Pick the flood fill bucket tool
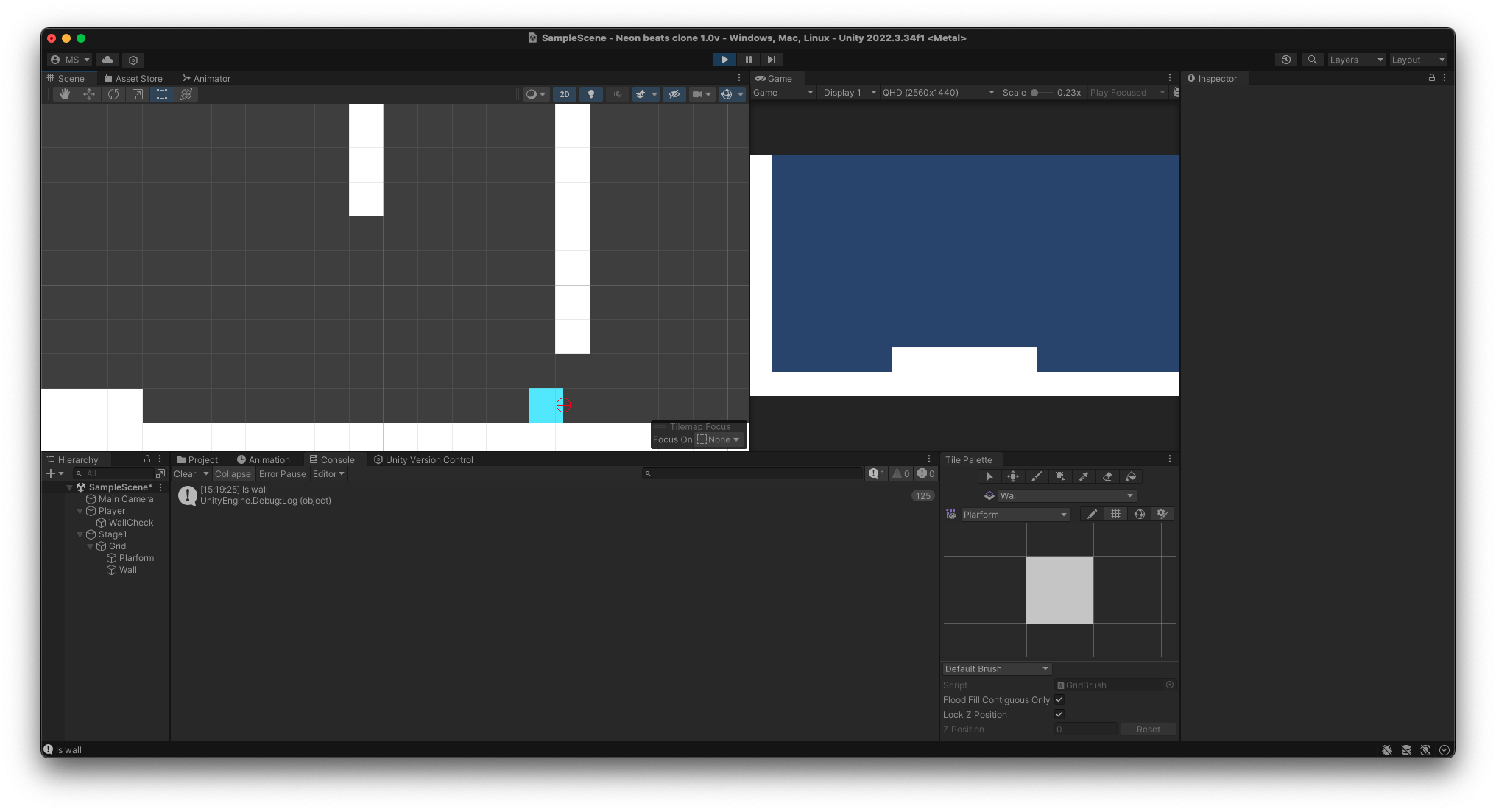 [1131, 476]
